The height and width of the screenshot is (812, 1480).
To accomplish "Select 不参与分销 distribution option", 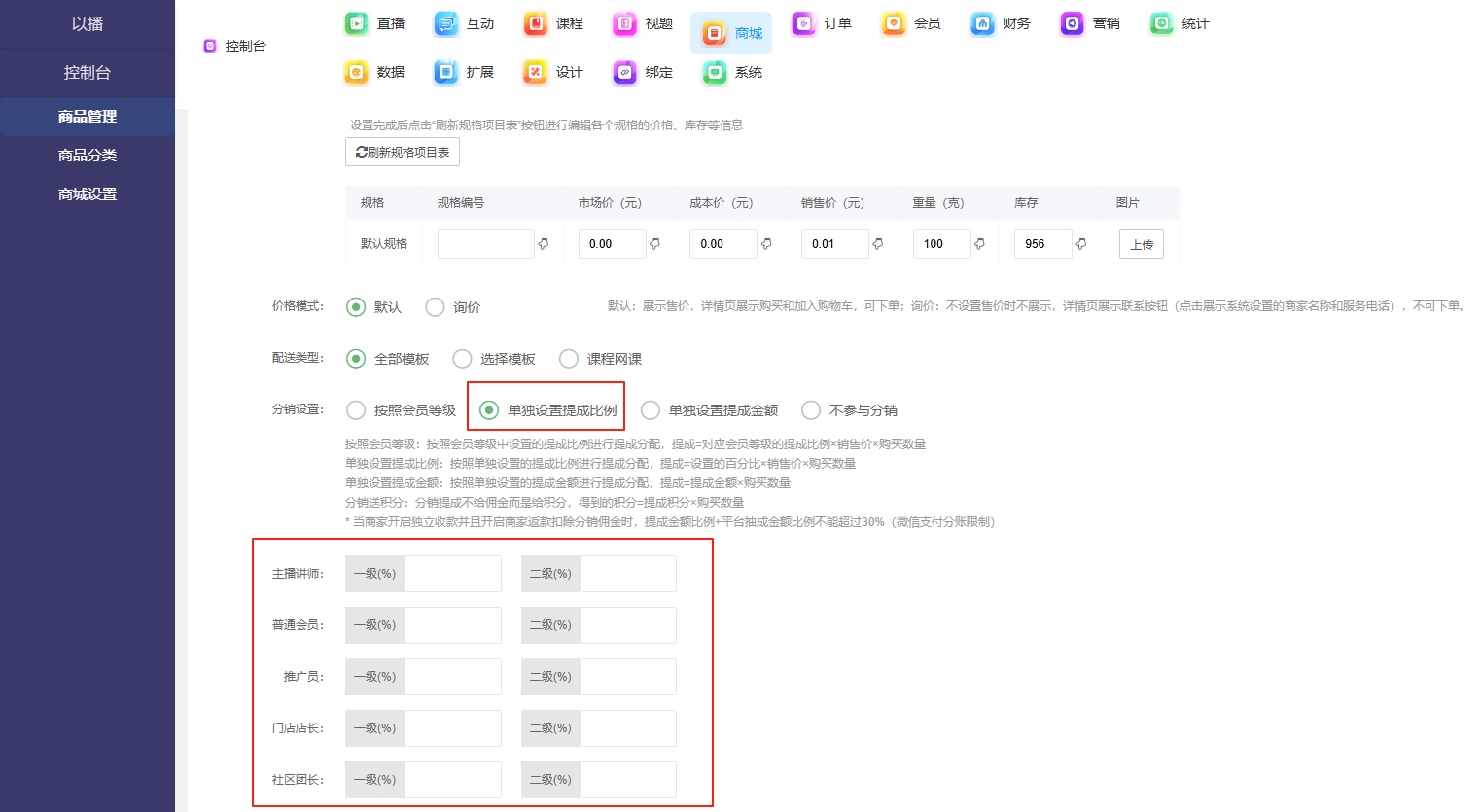I will (811, 410).
